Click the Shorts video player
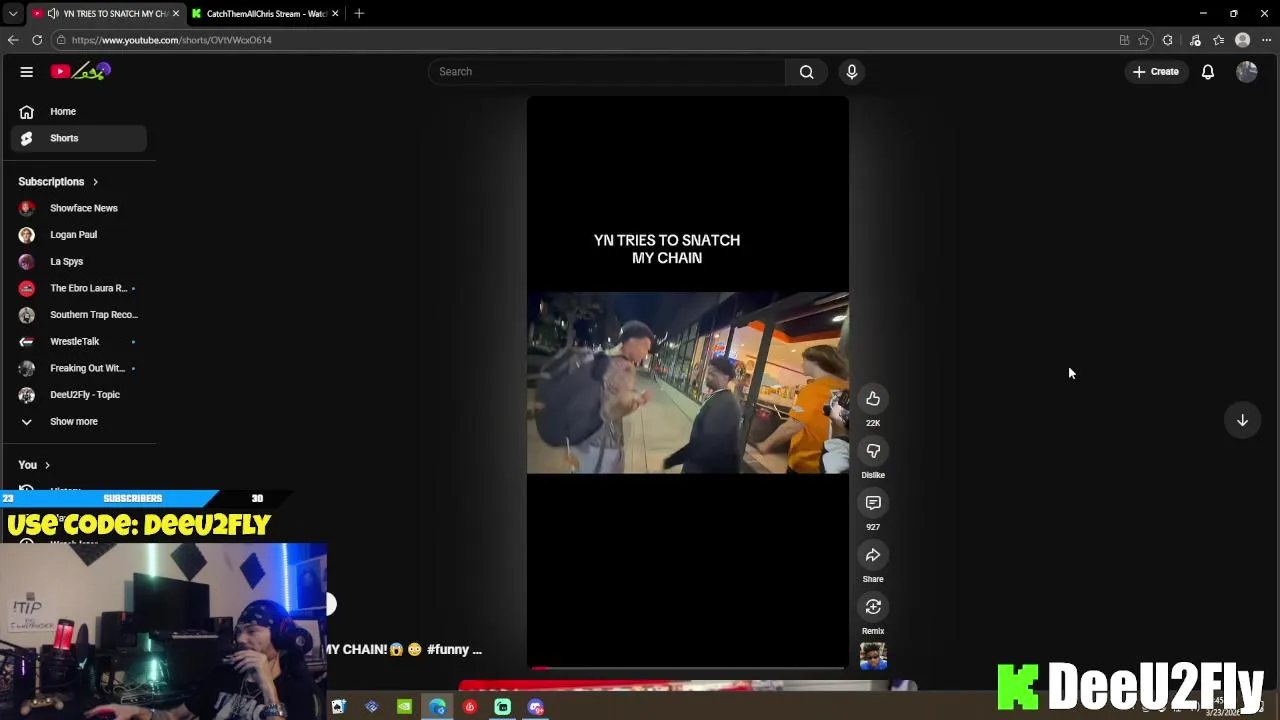 coord(688,381)
